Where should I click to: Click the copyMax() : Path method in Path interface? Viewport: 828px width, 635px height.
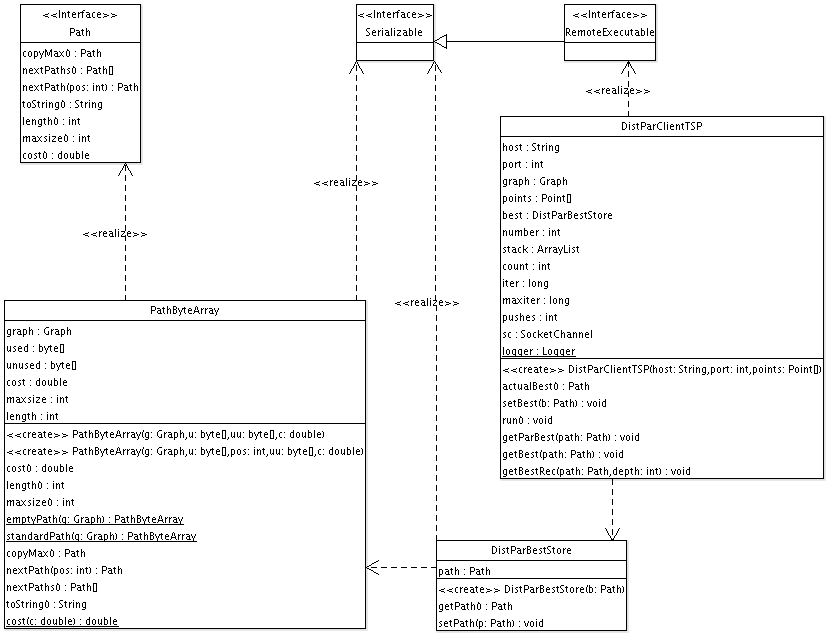62,53
